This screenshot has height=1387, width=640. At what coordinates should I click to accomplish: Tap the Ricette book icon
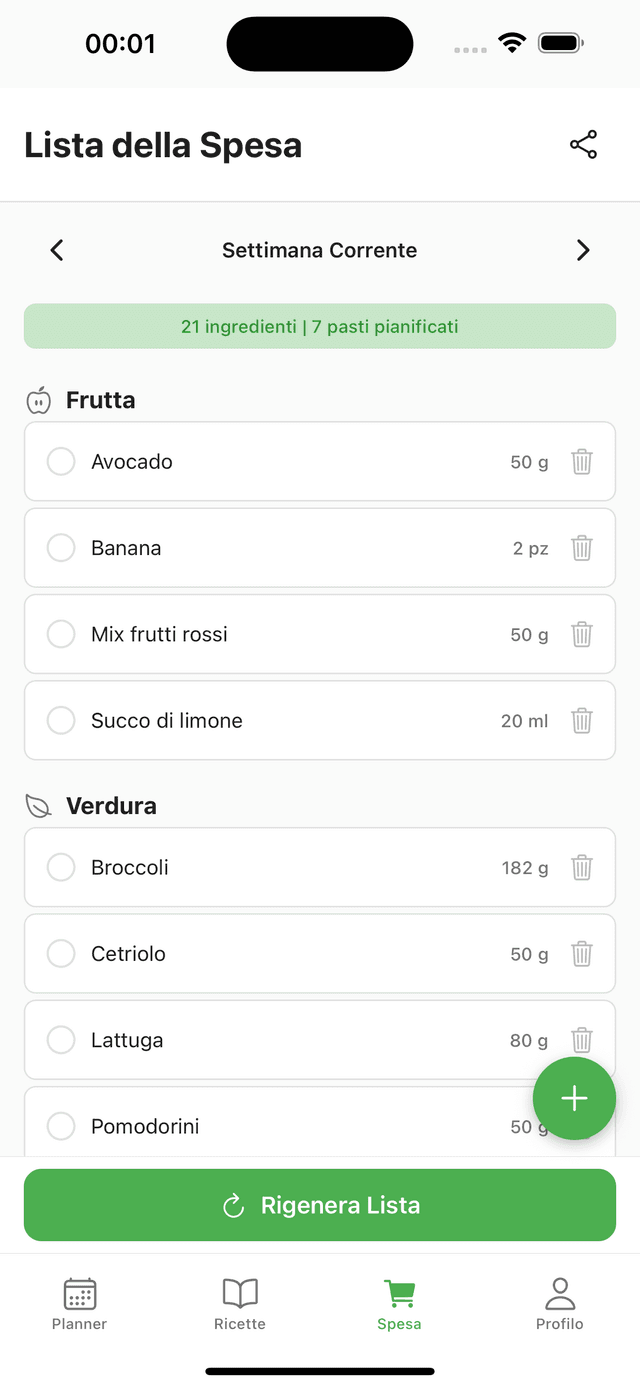pyautogui.click(x=239, y=1293)
